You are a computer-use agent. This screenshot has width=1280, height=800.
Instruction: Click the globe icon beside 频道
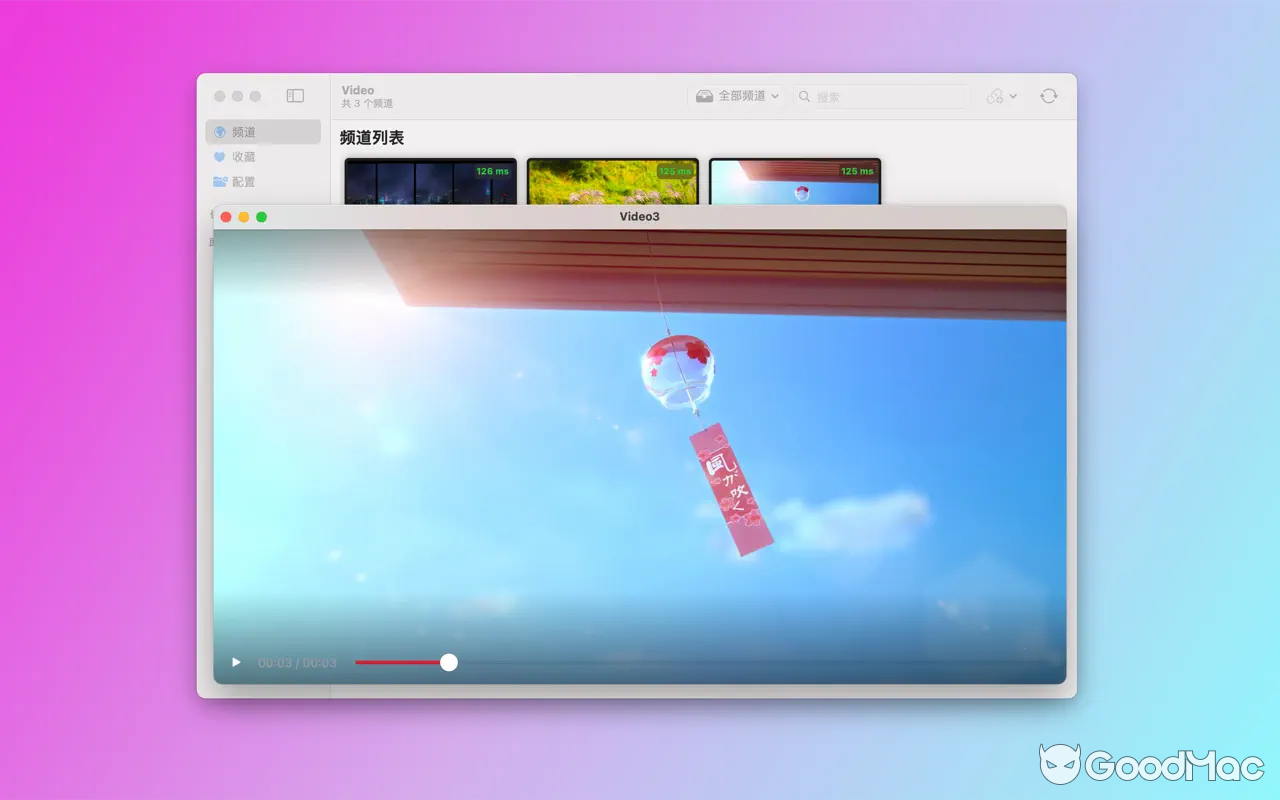coord(219,131)
